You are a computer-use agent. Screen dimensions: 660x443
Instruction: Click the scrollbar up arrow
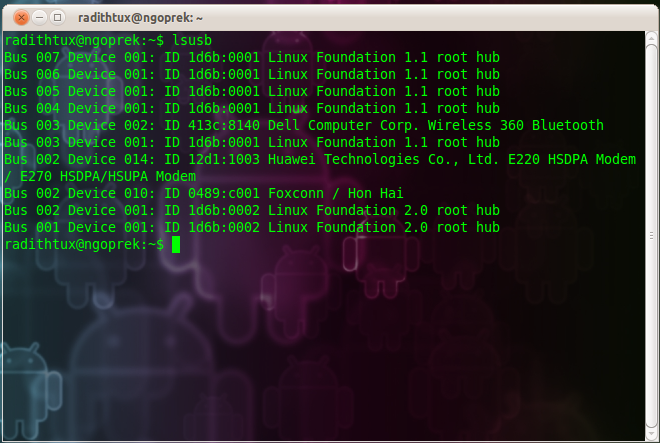(652, 38)
